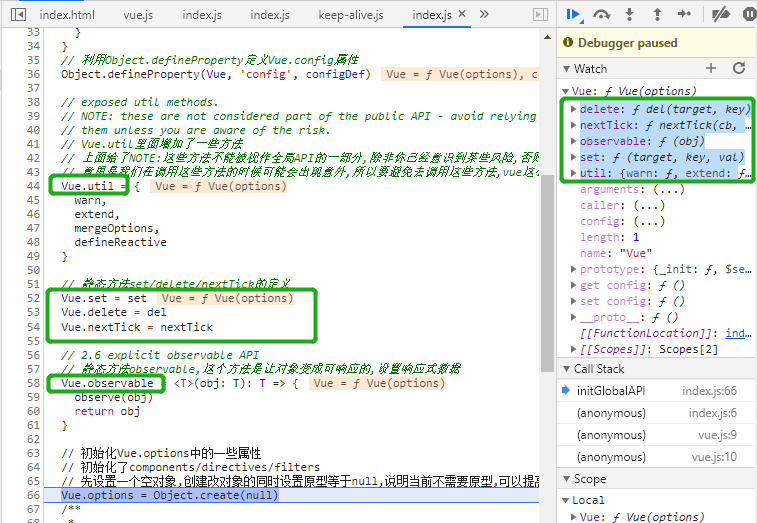
Task: Step out of current function
Action: pyautogui.click(x=657, y=14)
